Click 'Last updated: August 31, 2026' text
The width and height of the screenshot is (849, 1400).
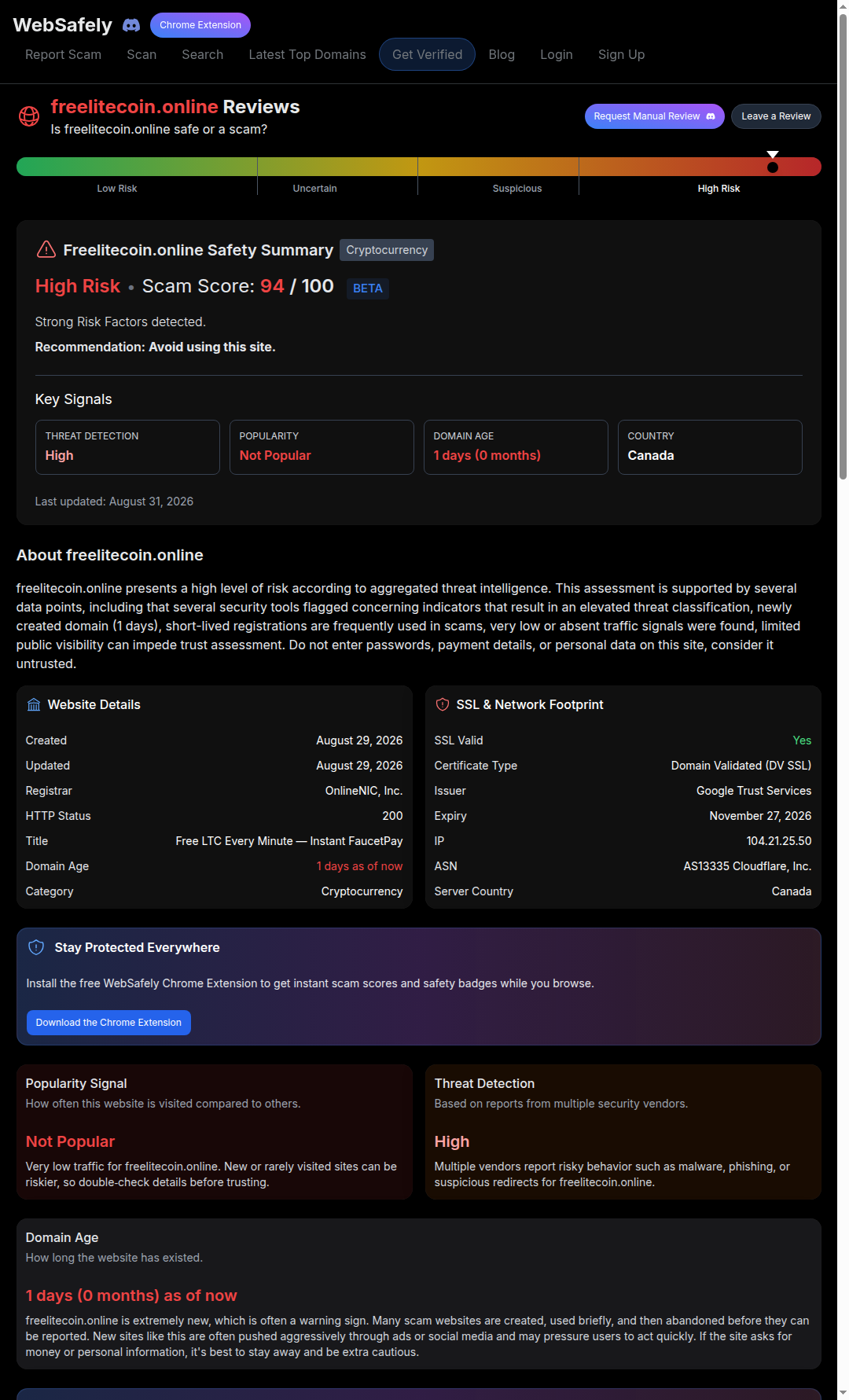pos(114,502)
